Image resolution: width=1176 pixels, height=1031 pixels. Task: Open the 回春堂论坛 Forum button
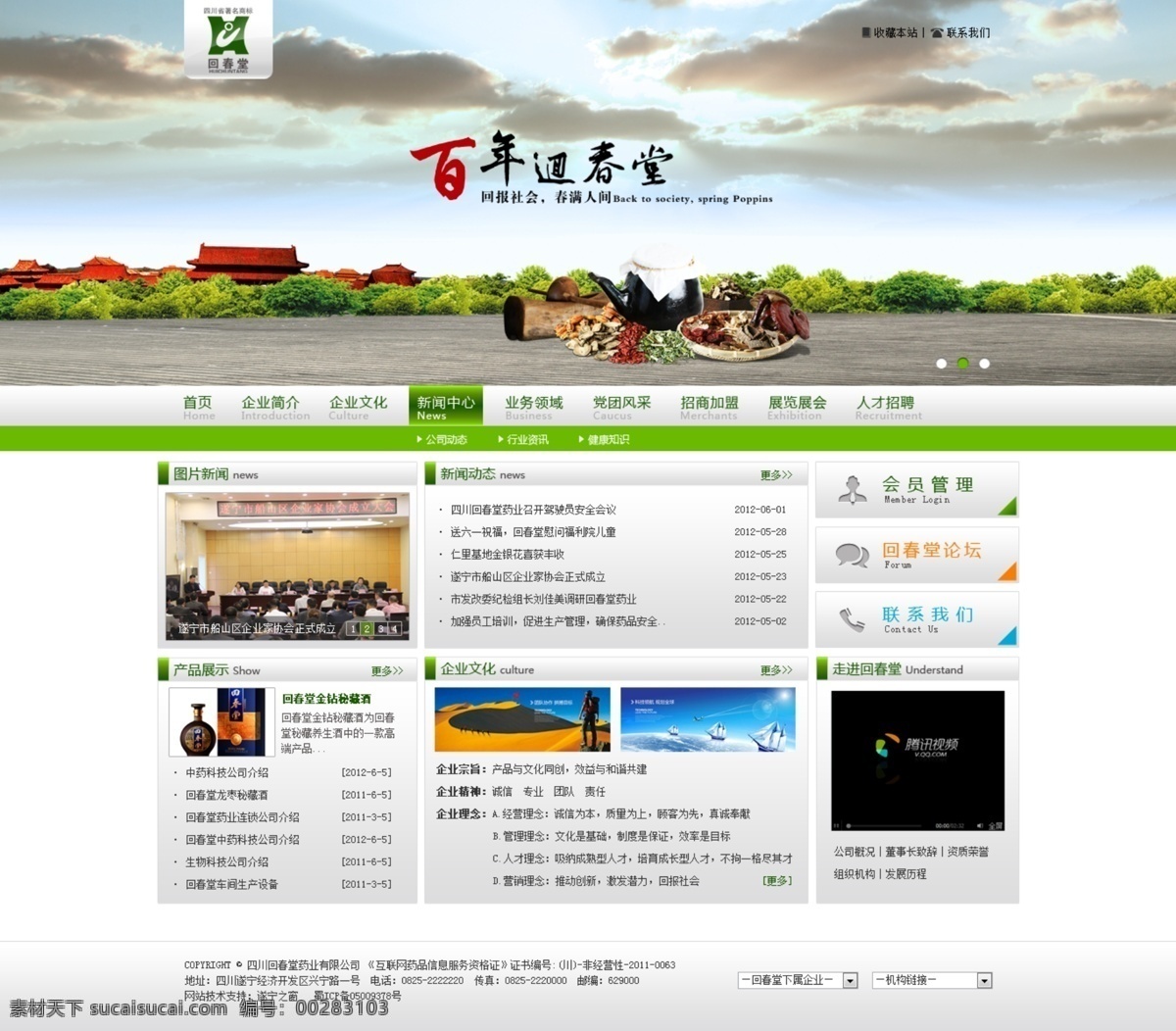[x=917, y=555]
